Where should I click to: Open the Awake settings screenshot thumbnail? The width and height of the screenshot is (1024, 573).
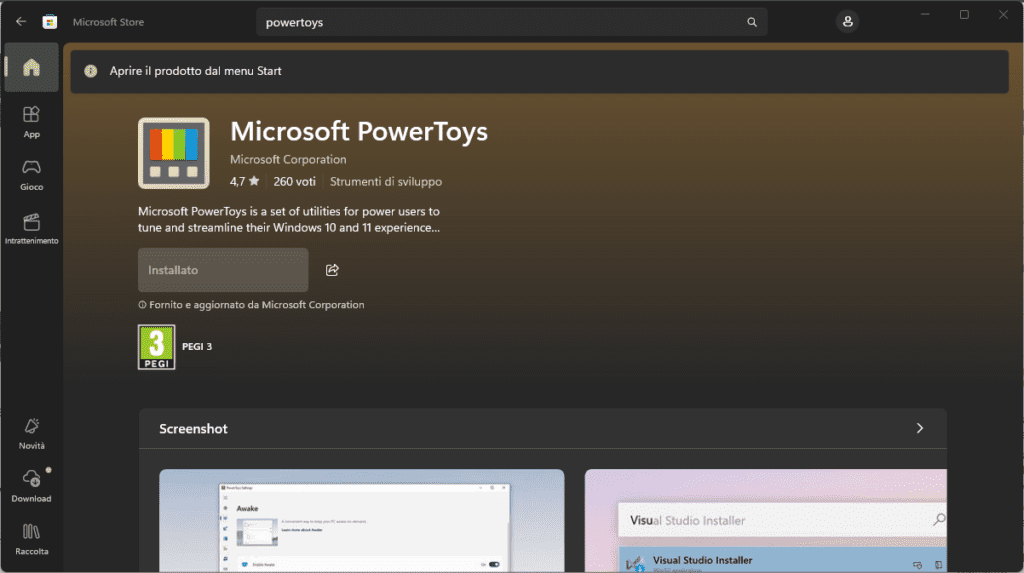point(361,520)
